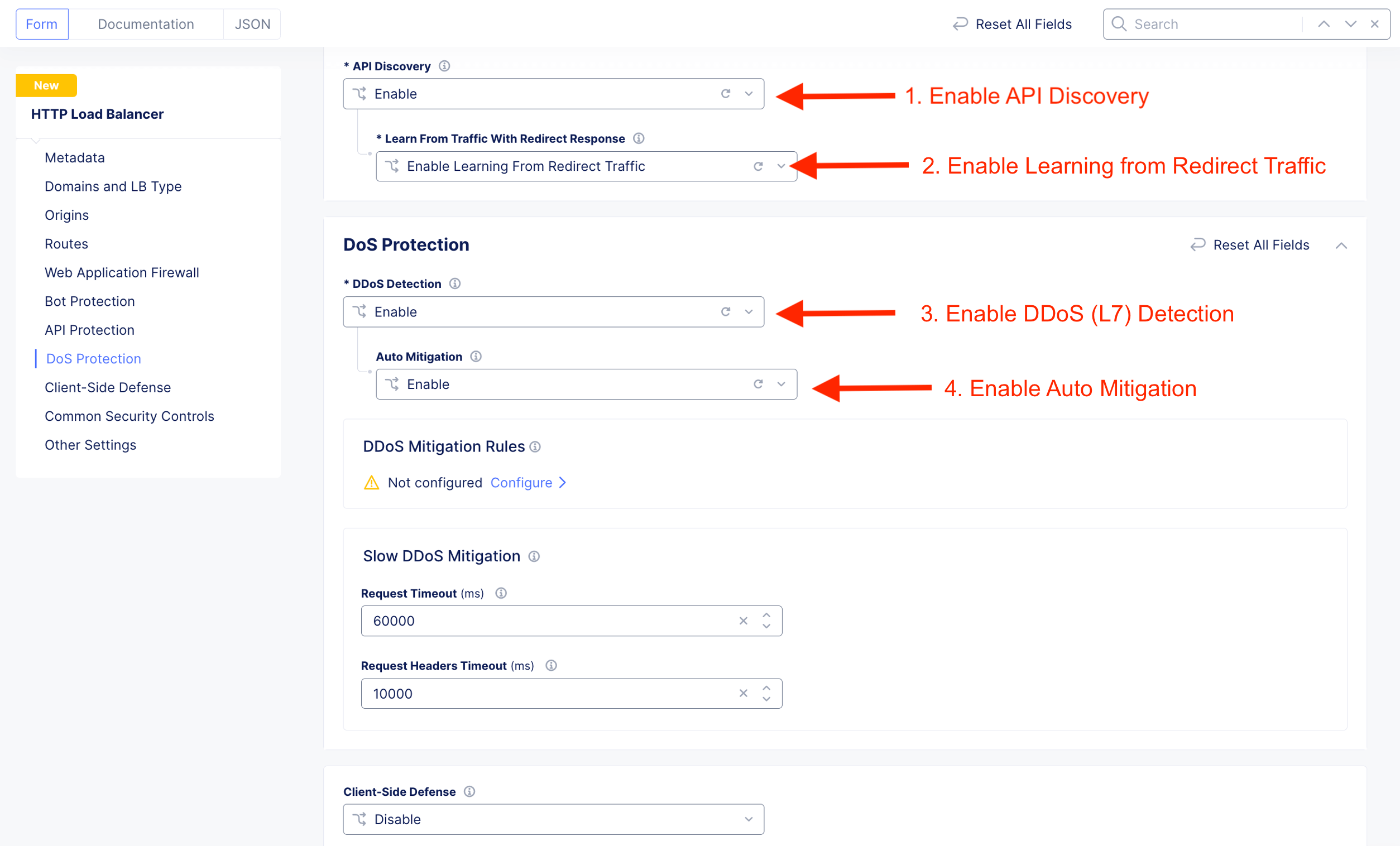Image resolution: width=1400 pixels, height=846 pixels.
Task: Click the info icon beside DDoS Mitigation Rules
Action: coord(535,447)
